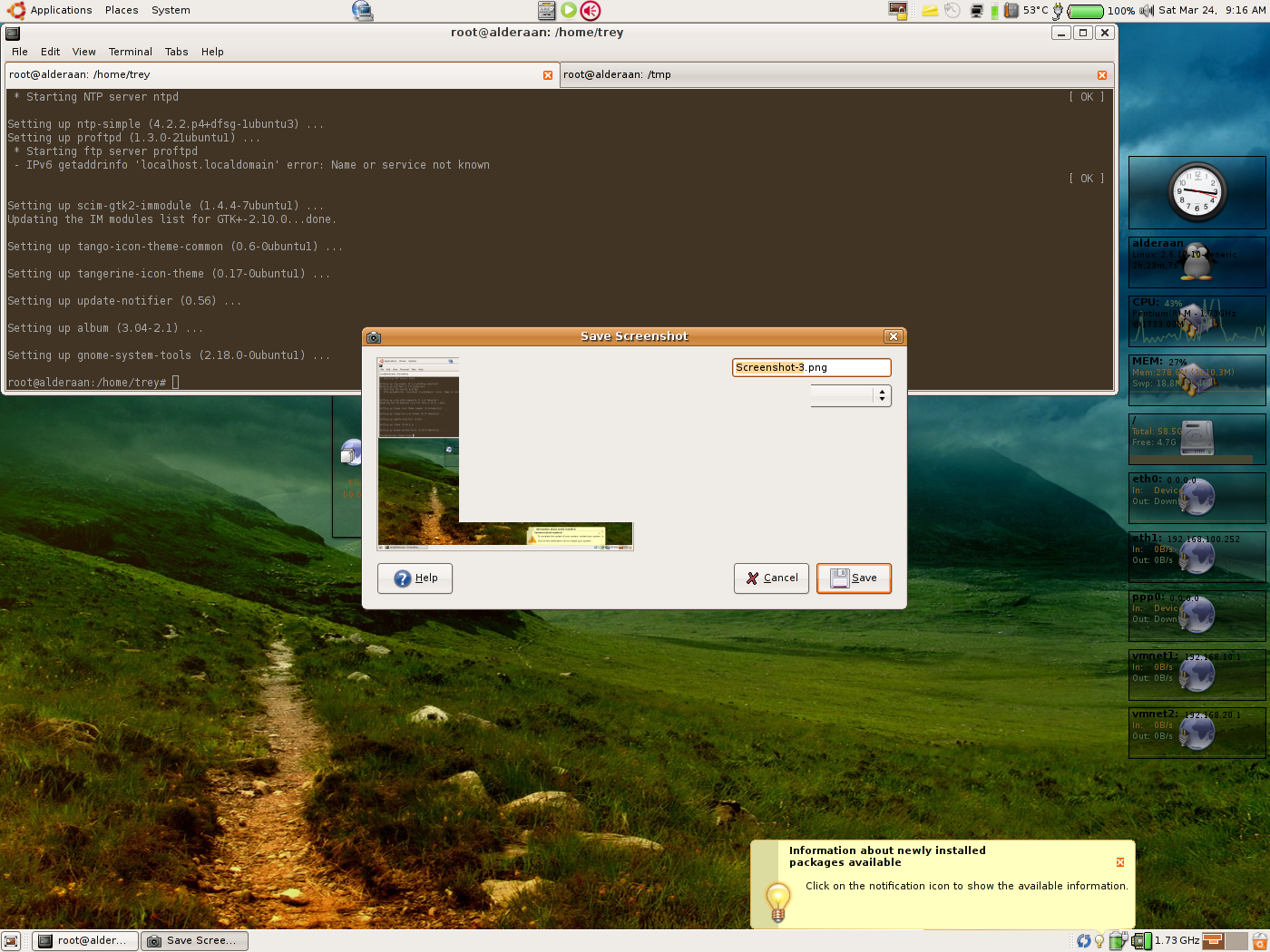Screen dimensions: 1270x952
Task: Close the /home/trey terminal tab
Action: (x=548, y=75)
